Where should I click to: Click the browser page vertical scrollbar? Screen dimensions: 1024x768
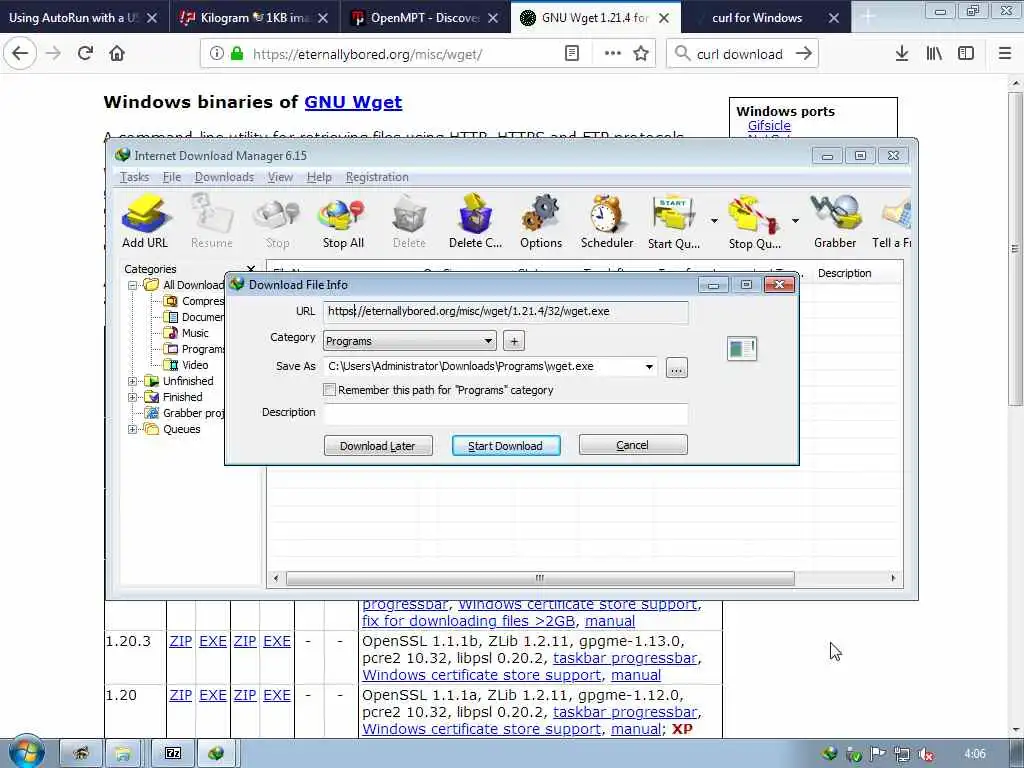coord(1016,248)
